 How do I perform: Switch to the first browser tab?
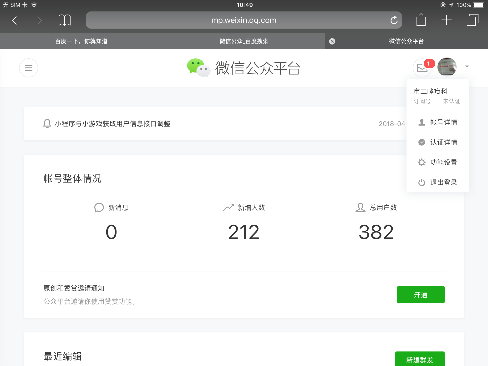(x=81, y=41)
